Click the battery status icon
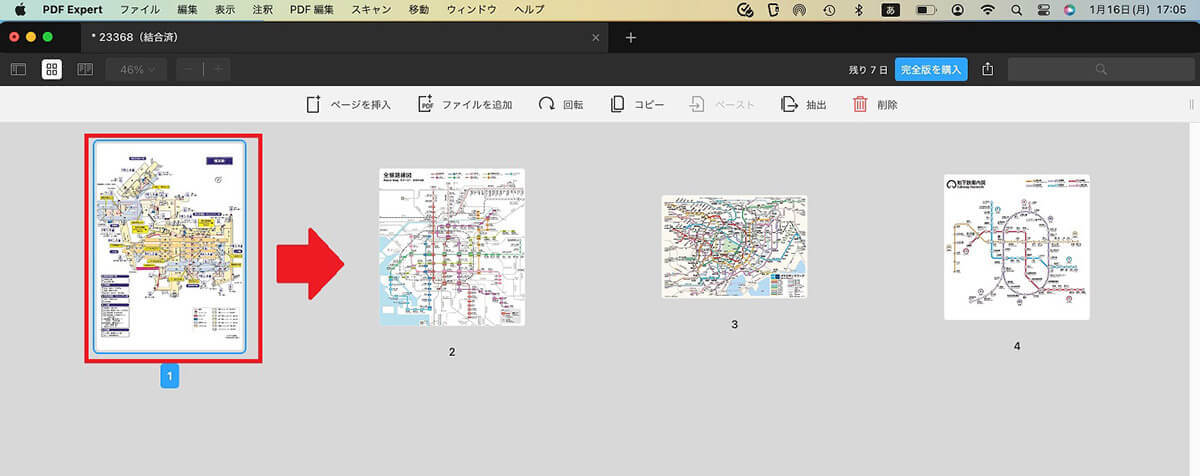This screenshot has width=1200, height=476. [927, 9]
